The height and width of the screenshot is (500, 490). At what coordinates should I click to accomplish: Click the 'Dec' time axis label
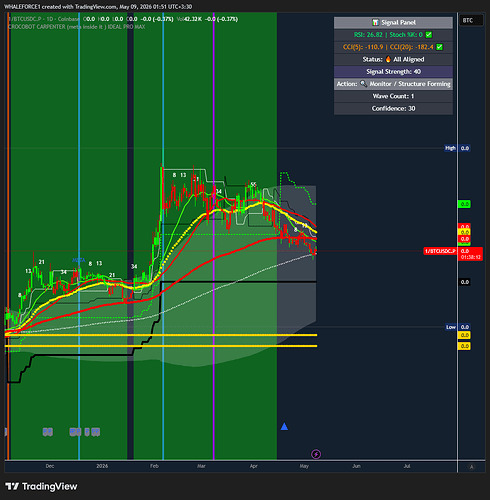(x=50, y=466)
